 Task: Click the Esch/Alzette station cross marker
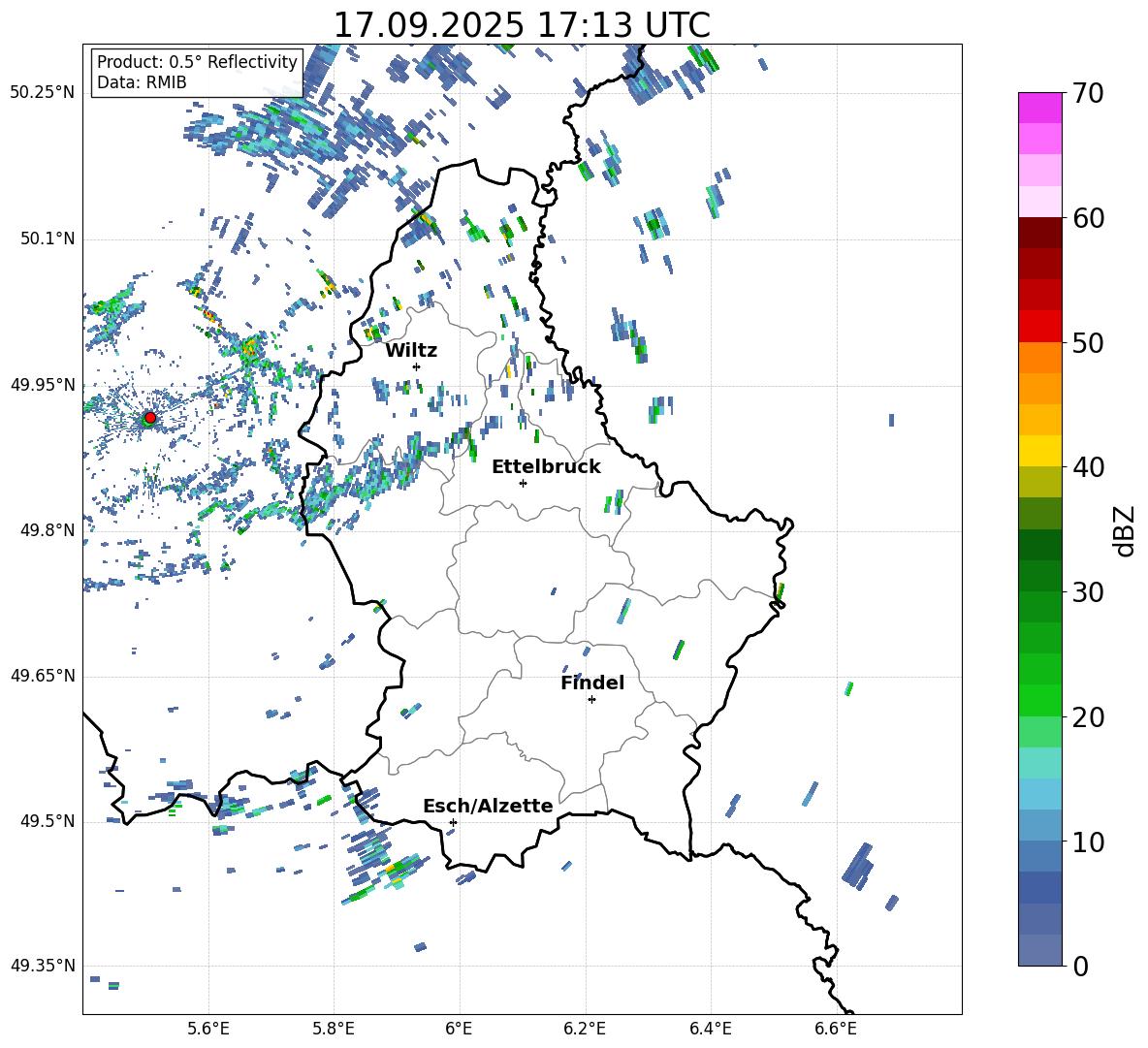453,822
